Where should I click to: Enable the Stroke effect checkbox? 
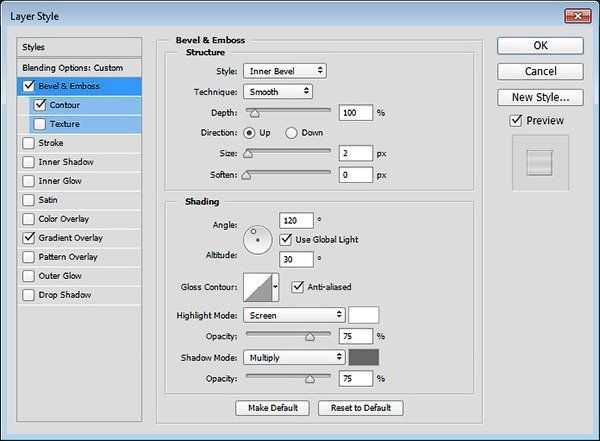pos(28,143)
